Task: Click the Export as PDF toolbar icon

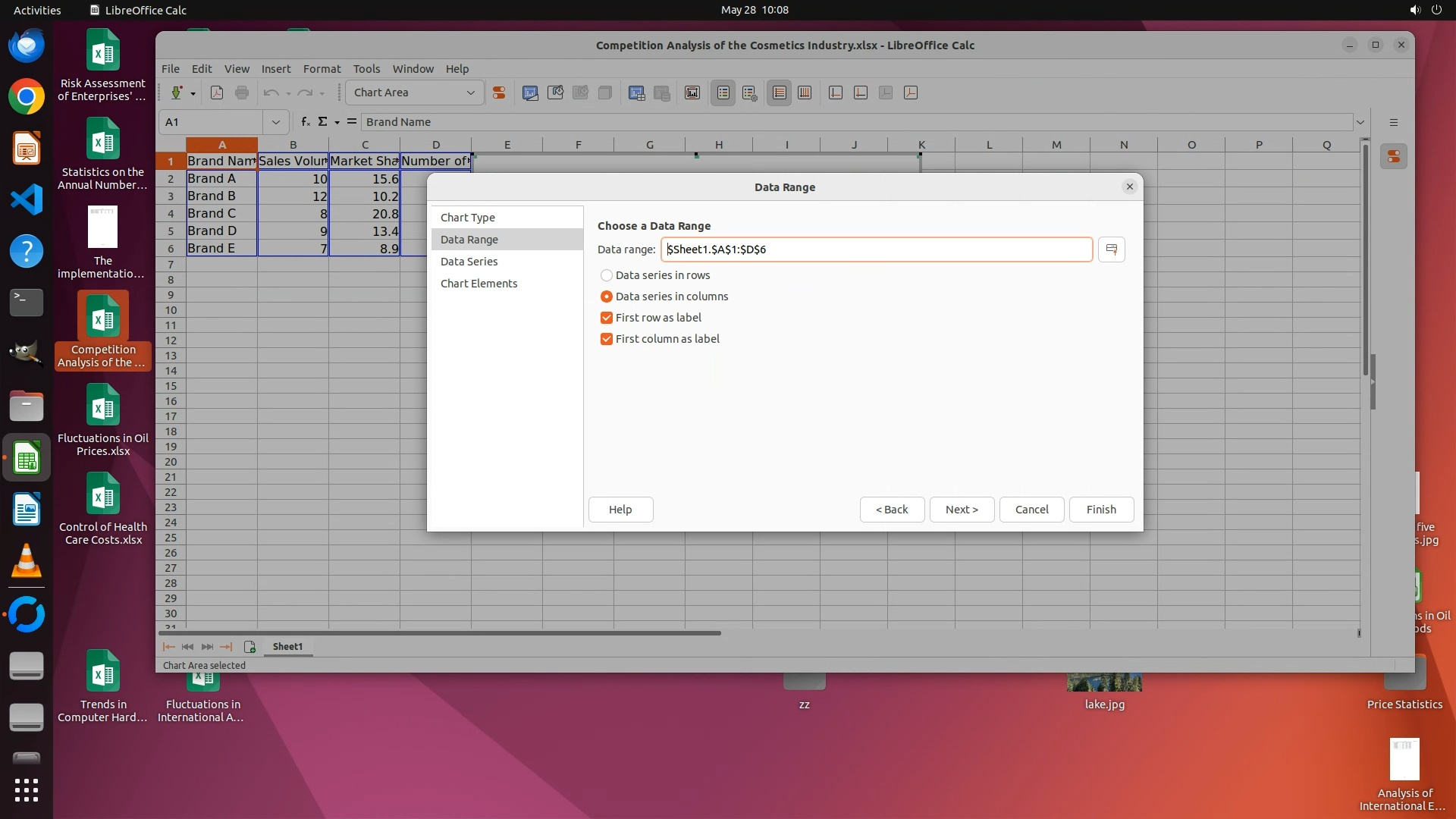Action: (217, 93)
